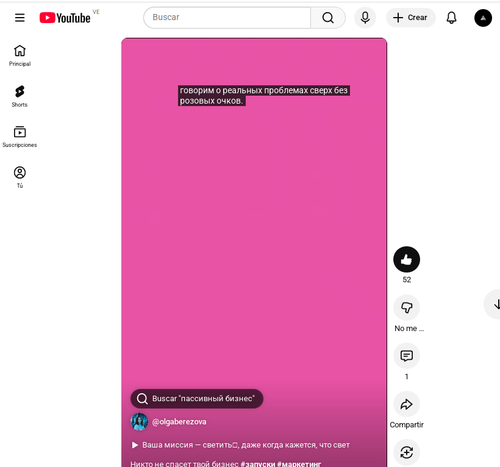This screenshot has height=467, width=500.
Task: Open the notifications bell
Action: coord(451,17)
